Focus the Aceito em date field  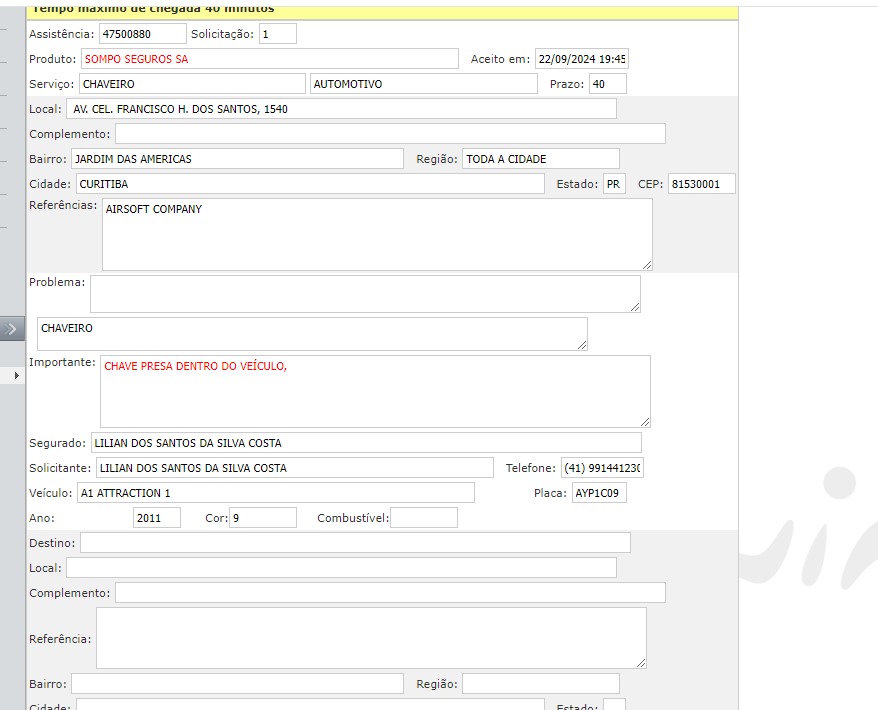(x=581, y=59)
